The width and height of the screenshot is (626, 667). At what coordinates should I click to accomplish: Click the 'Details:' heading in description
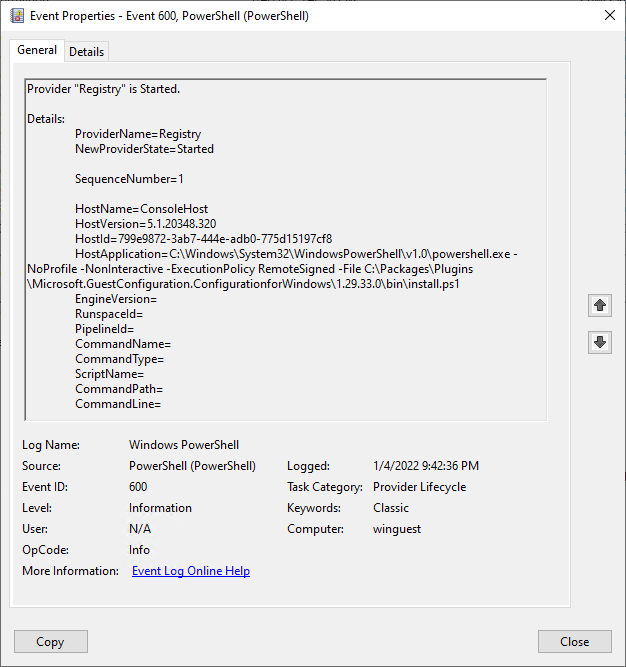click(x=46, y=119)
